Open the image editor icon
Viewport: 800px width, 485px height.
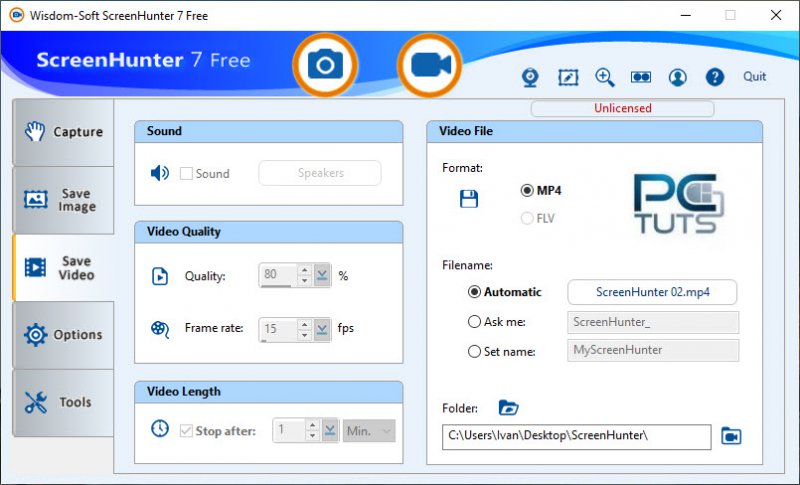pyautogui.click(x=568, y=78)
